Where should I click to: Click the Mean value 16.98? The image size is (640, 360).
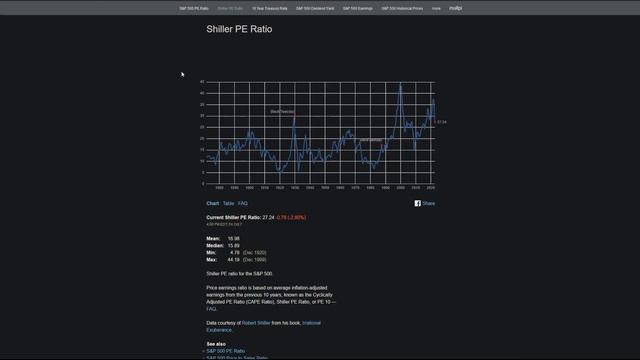[x=233, y=239]
